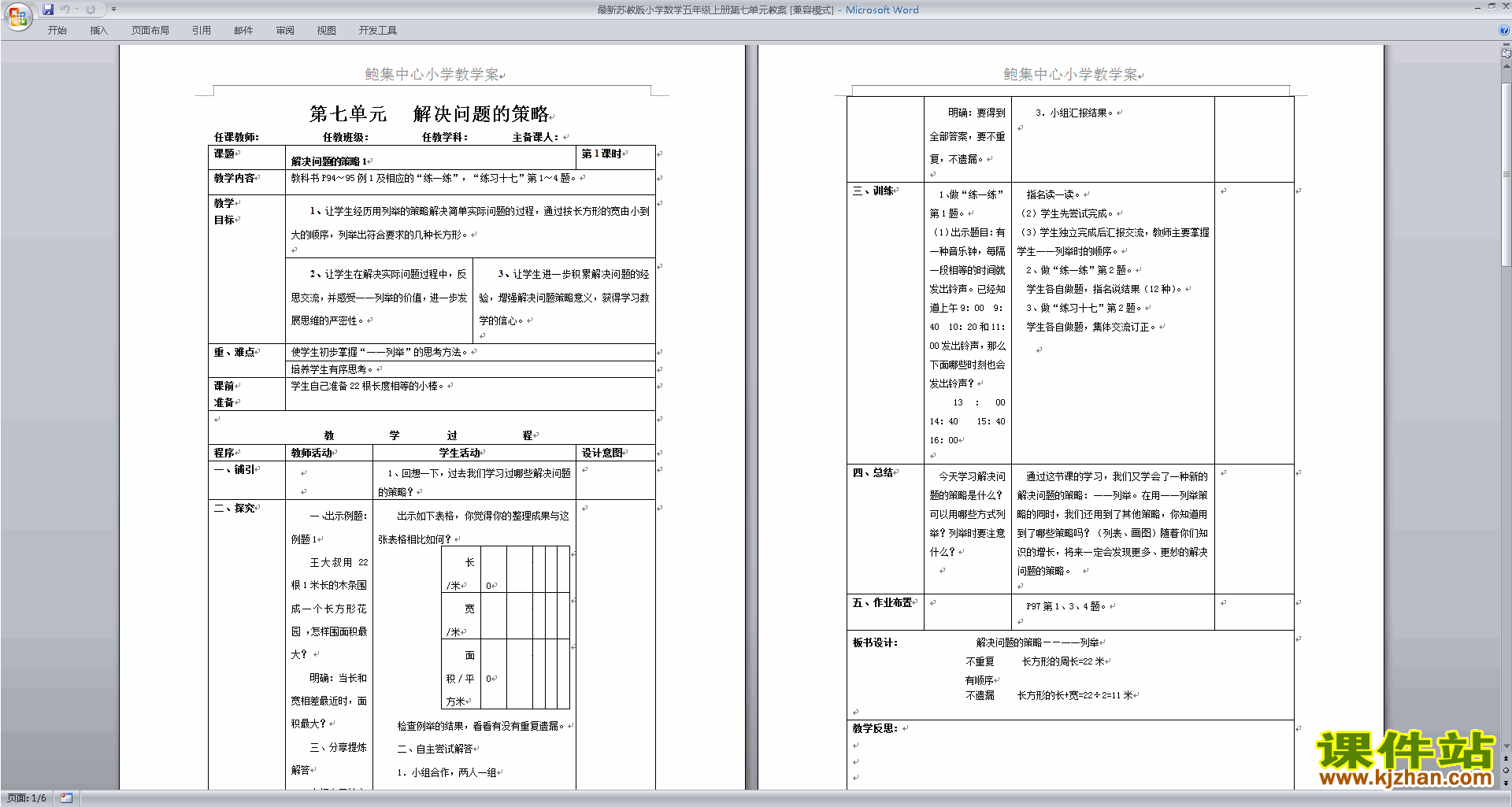
Task: Click the 三、训练 row label on page two
Action: pos(873,191)
